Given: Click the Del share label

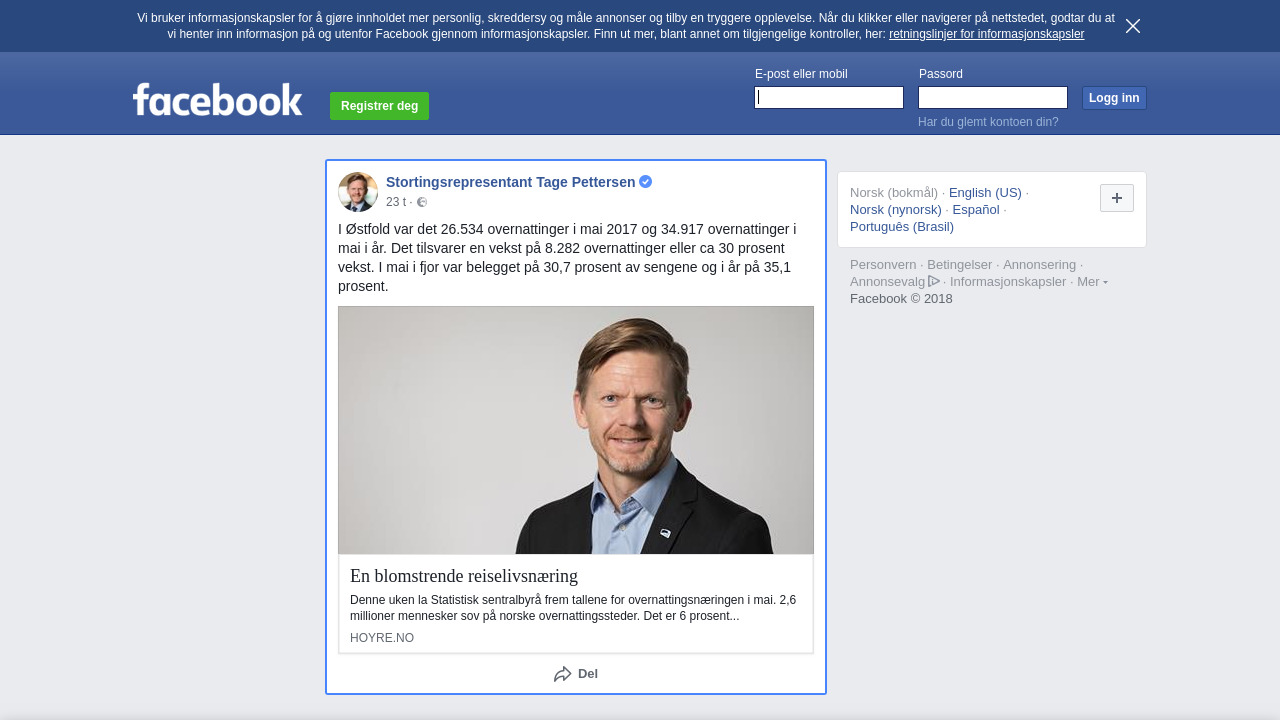Looking at the screenshot, I should [x=588, y=674].
